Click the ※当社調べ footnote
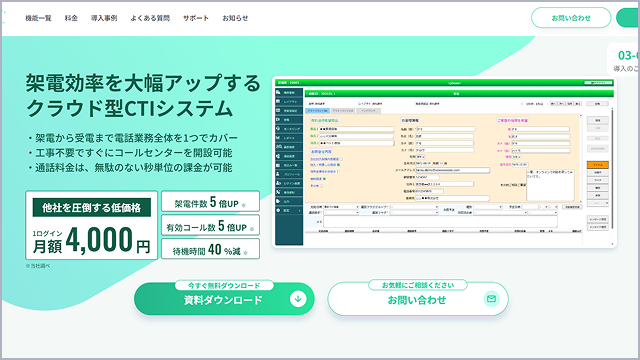The height and width of the screenshot is (360, 640). 38,266
